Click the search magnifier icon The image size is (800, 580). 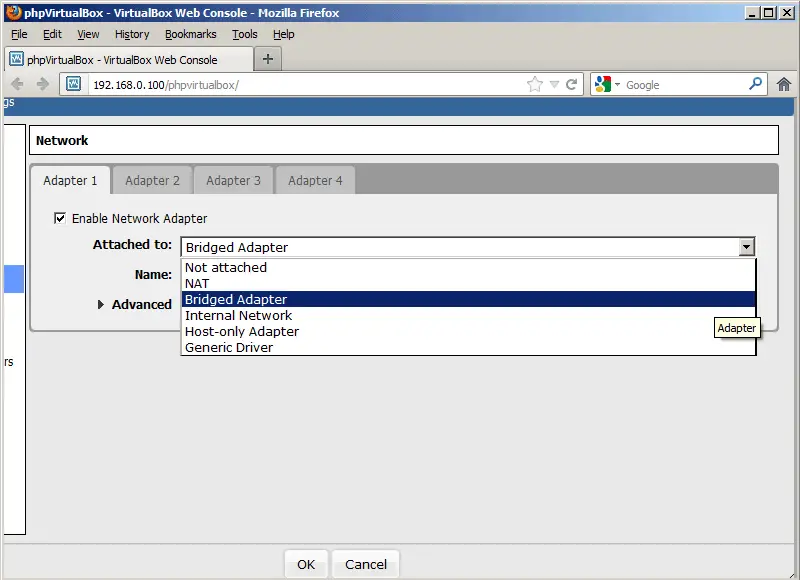pos(755,83)
